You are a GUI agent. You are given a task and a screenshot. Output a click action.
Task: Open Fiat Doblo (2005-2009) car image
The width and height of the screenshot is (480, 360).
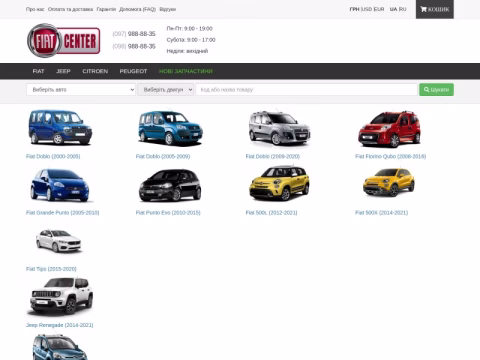pos(170,128)
